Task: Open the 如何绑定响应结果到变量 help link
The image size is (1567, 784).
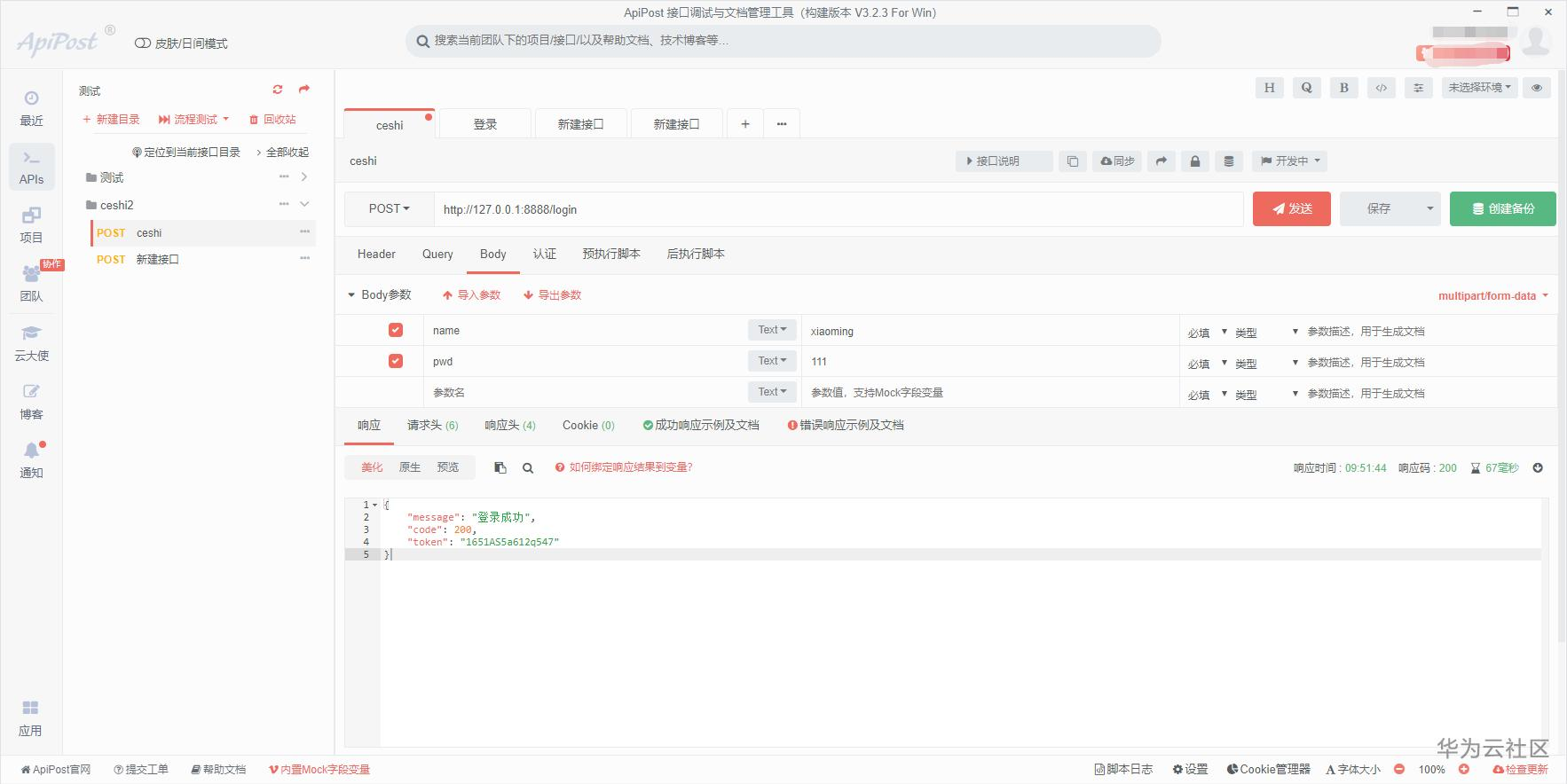Action: pos(624,467)
